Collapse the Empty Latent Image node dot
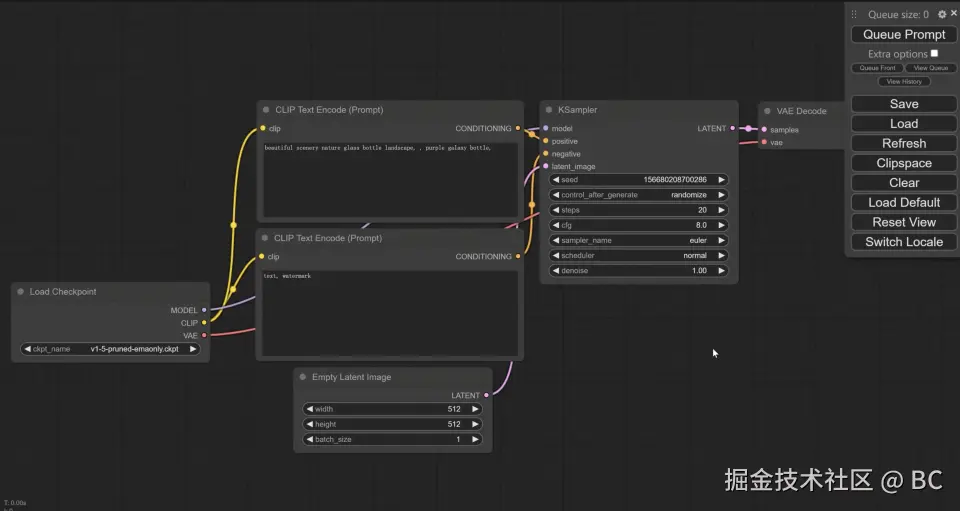Screen dimensions: 960x511 tap(302, 377)
